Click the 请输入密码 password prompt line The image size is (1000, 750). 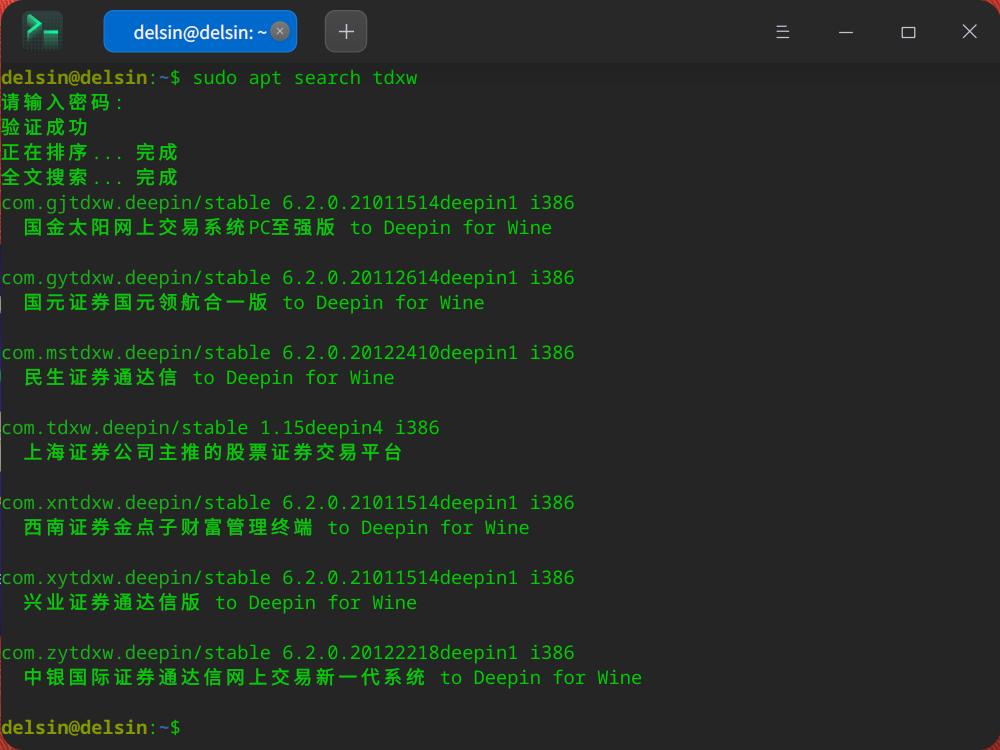[x=56, y=102]
